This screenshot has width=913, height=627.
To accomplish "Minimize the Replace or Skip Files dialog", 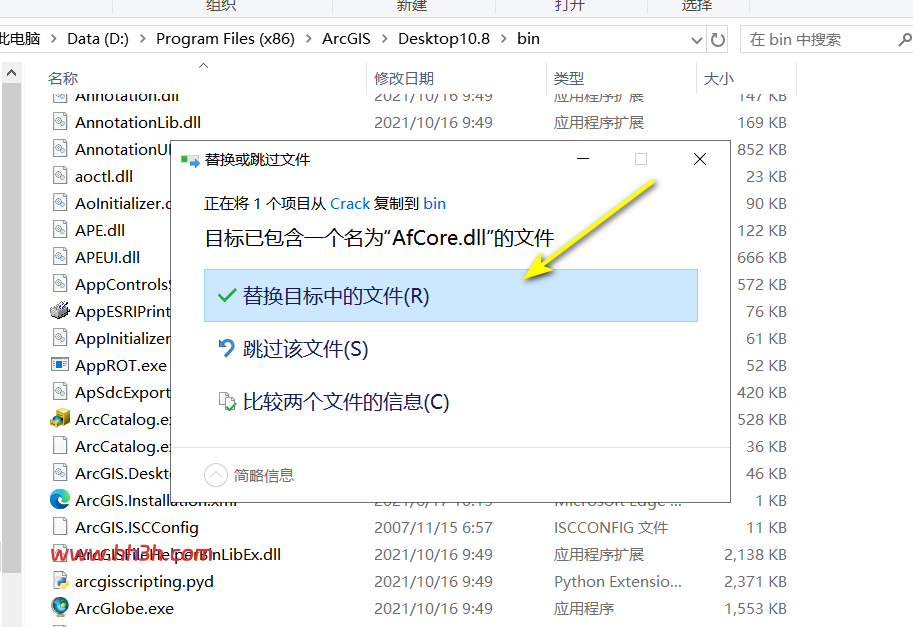I will pos(583,159).
